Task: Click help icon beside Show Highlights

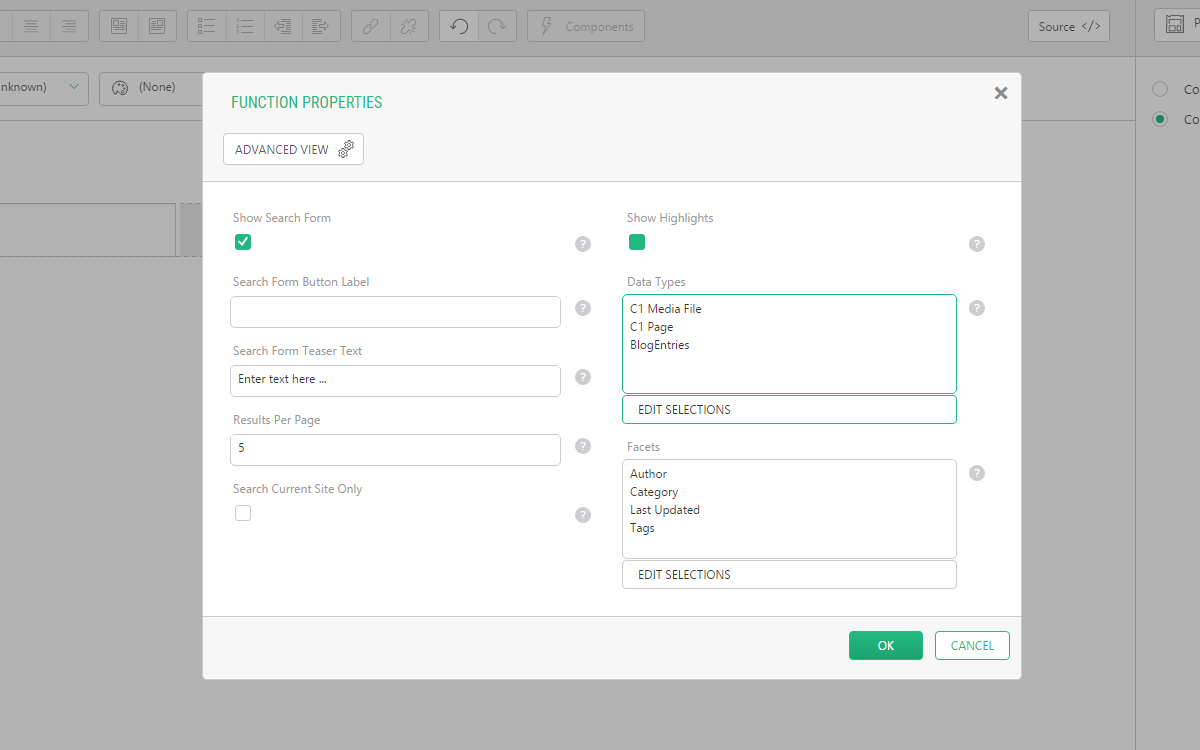Action: tap(977, 244)
